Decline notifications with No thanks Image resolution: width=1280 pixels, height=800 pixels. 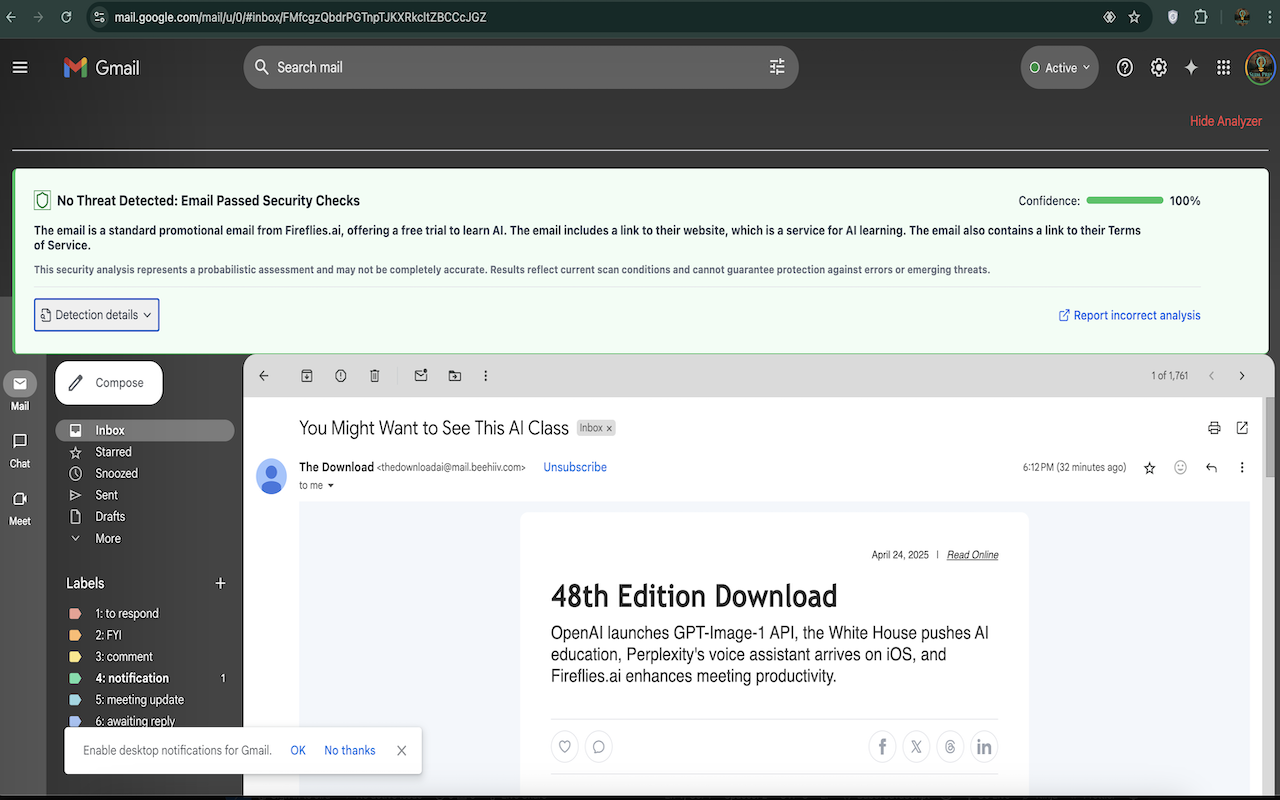(350, 750)
